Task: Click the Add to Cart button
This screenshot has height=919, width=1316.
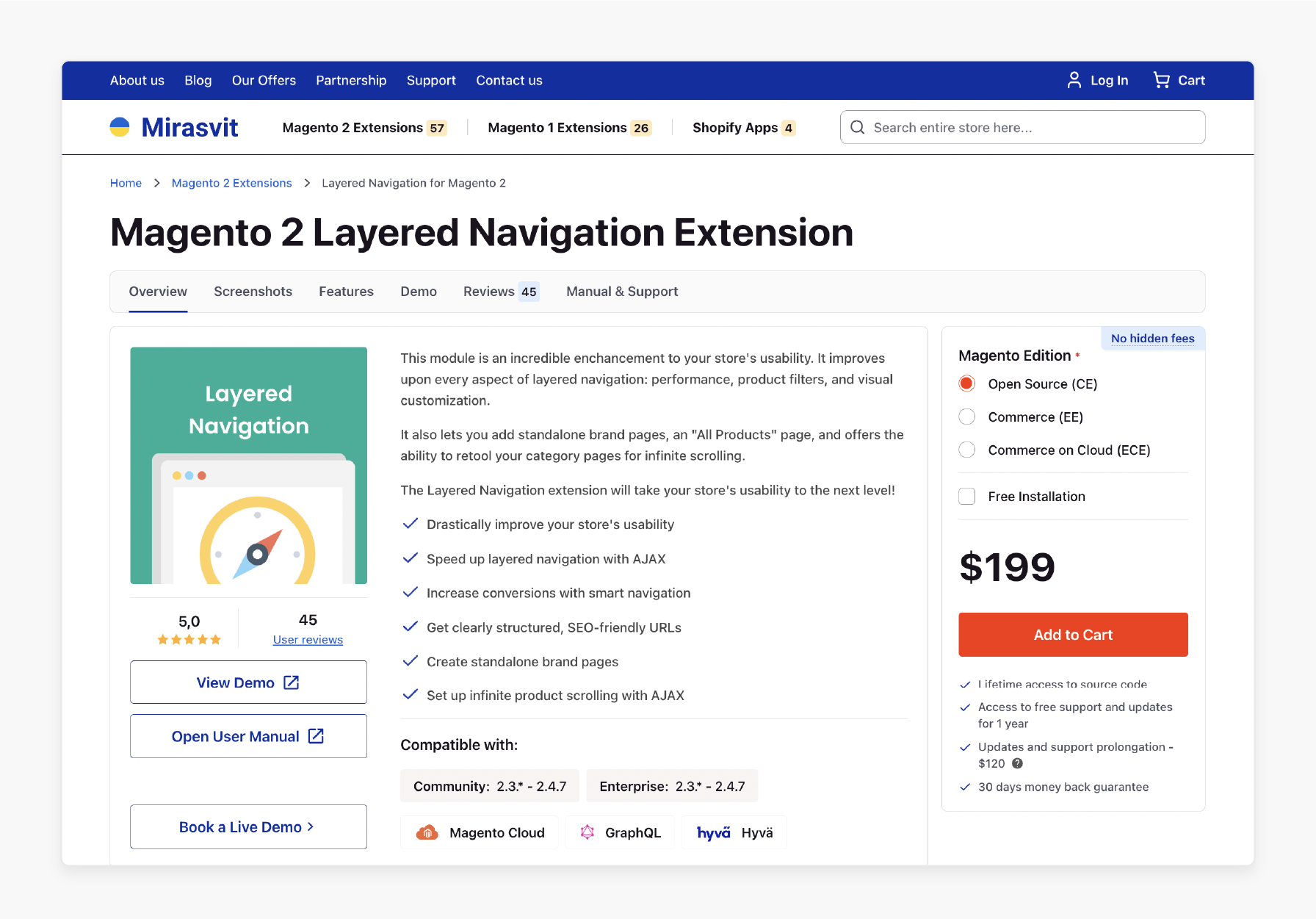Action: click(1073, 635)
